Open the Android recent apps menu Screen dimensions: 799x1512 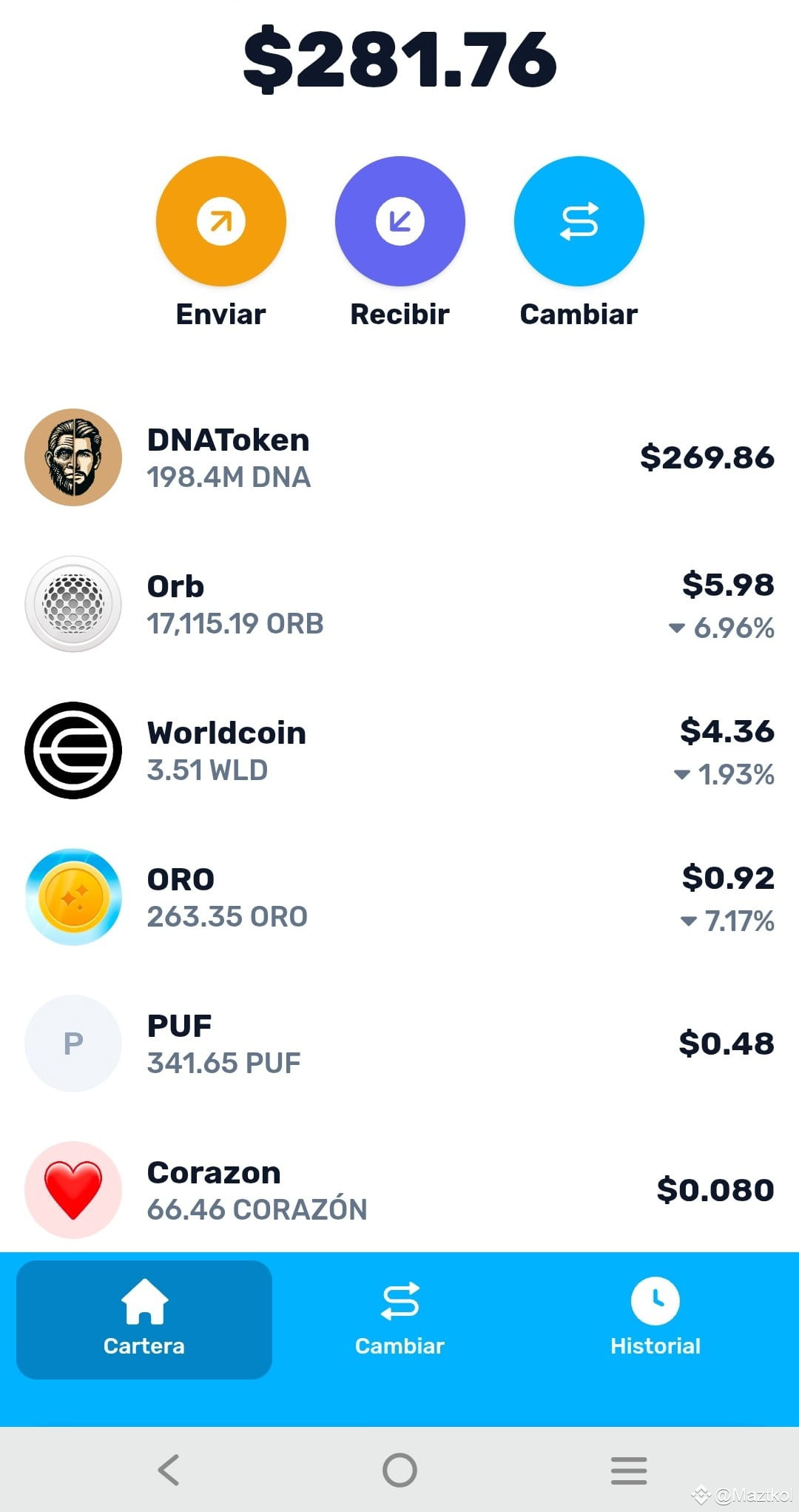point(629,1470)
